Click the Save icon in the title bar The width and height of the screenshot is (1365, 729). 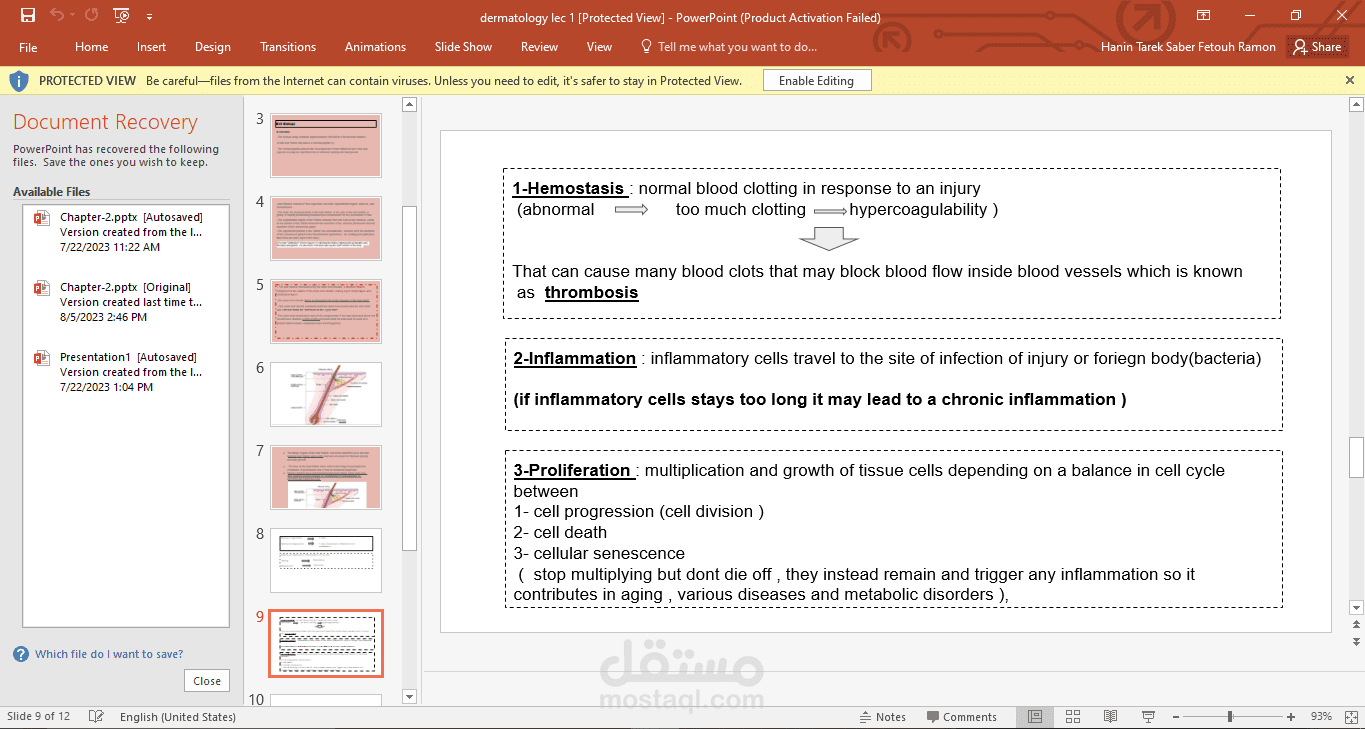click(x=28, y=15)
